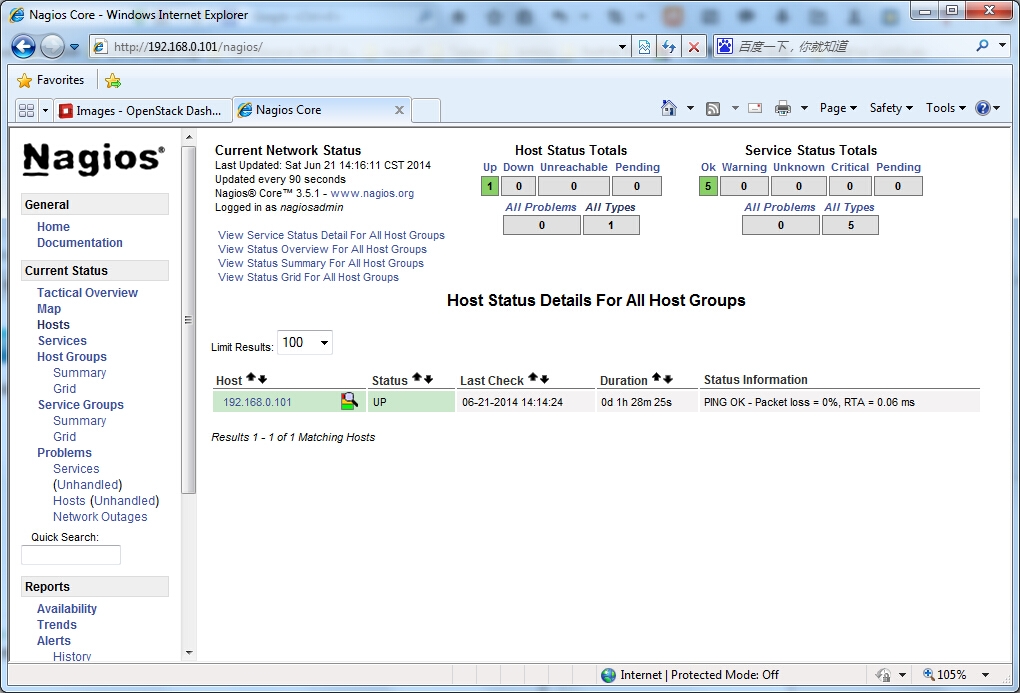Open the zoom level dropdown arrow
The width and height of the screenshot is (1020, 693).
(986, 675)
